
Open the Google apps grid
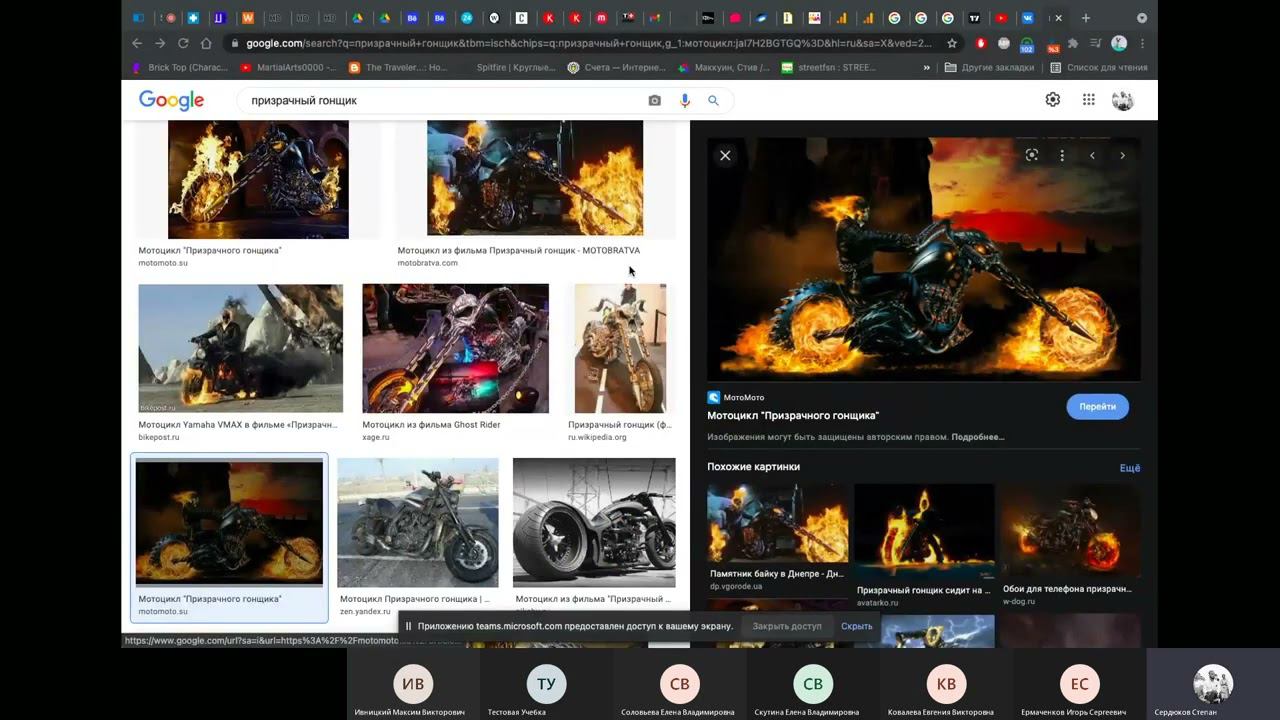point(1089,100)
